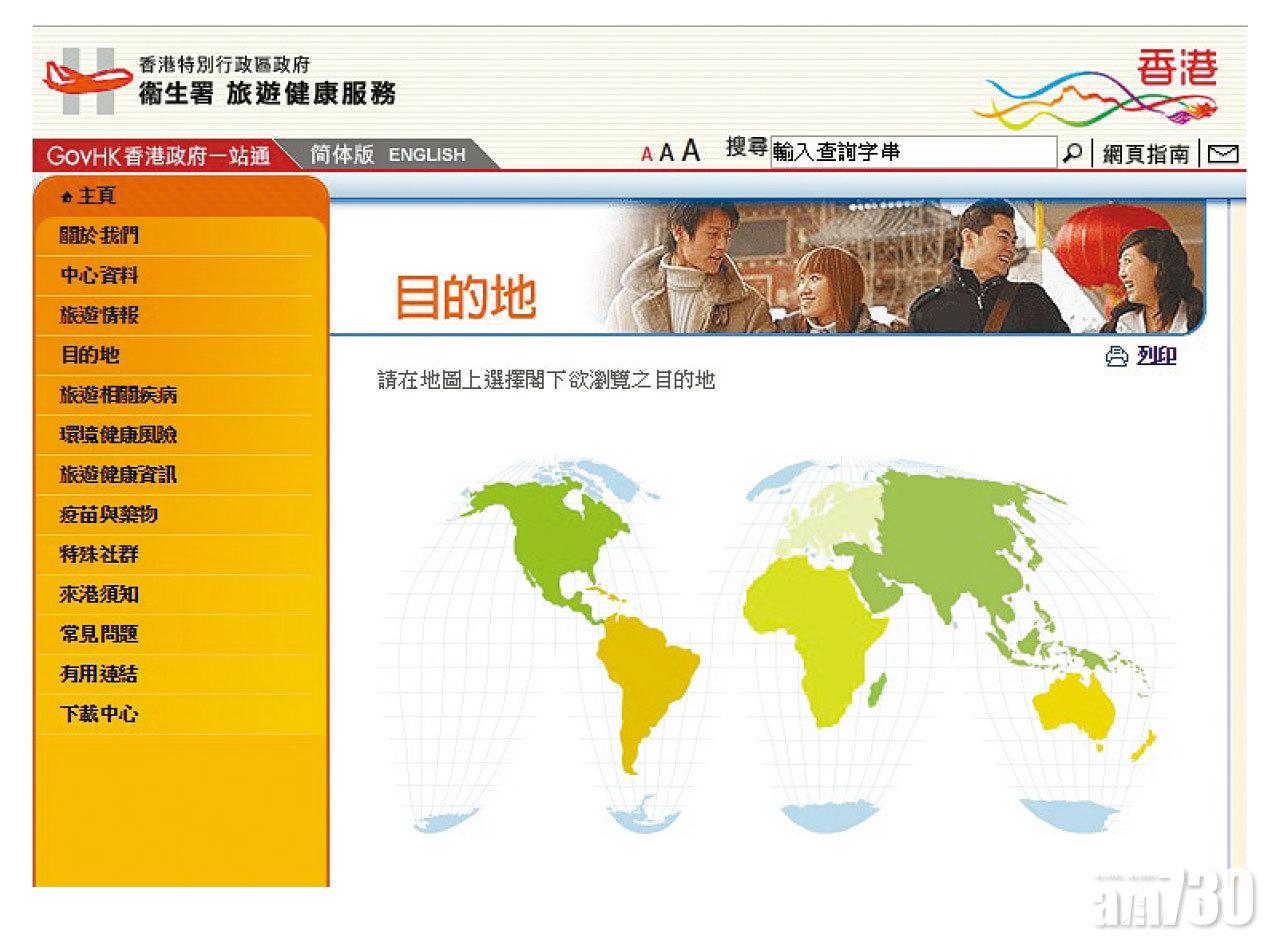Image resolution: width=1280 pixels, height=948 pixels.
Task: Select 疫苗與藥物 from the sidebar
Action: click(109, 515)
